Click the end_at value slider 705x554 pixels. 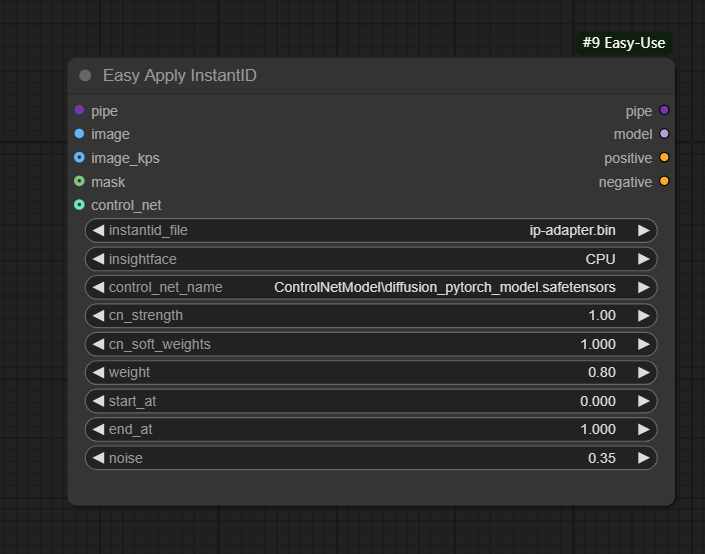click(x=370, y=429)
